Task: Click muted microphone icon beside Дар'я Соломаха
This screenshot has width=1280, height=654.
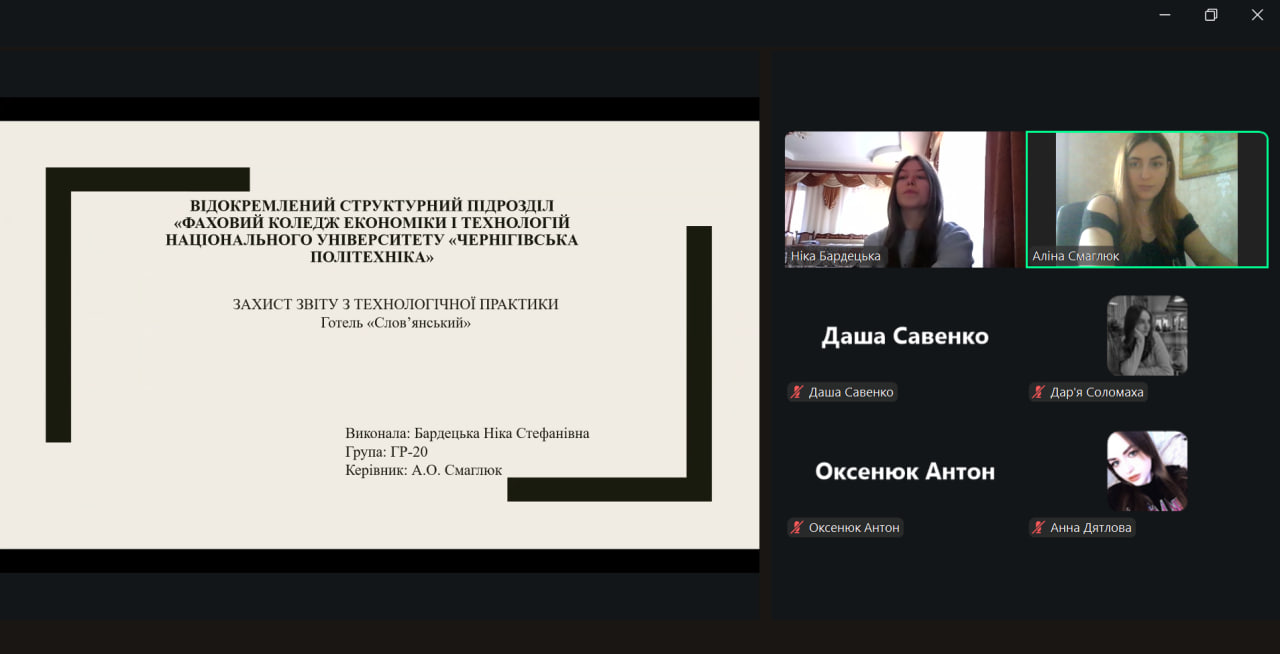Action: coord(1039,392)
